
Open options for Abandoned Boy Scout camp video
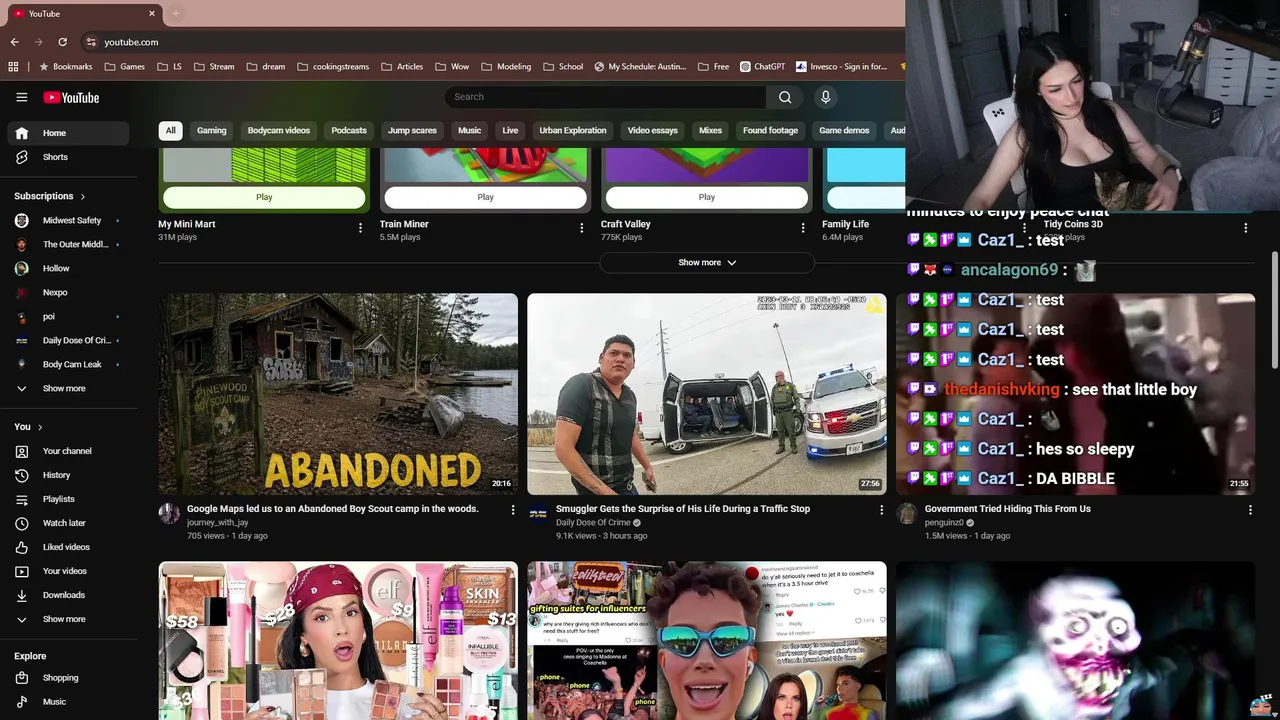tap(513, 510)
